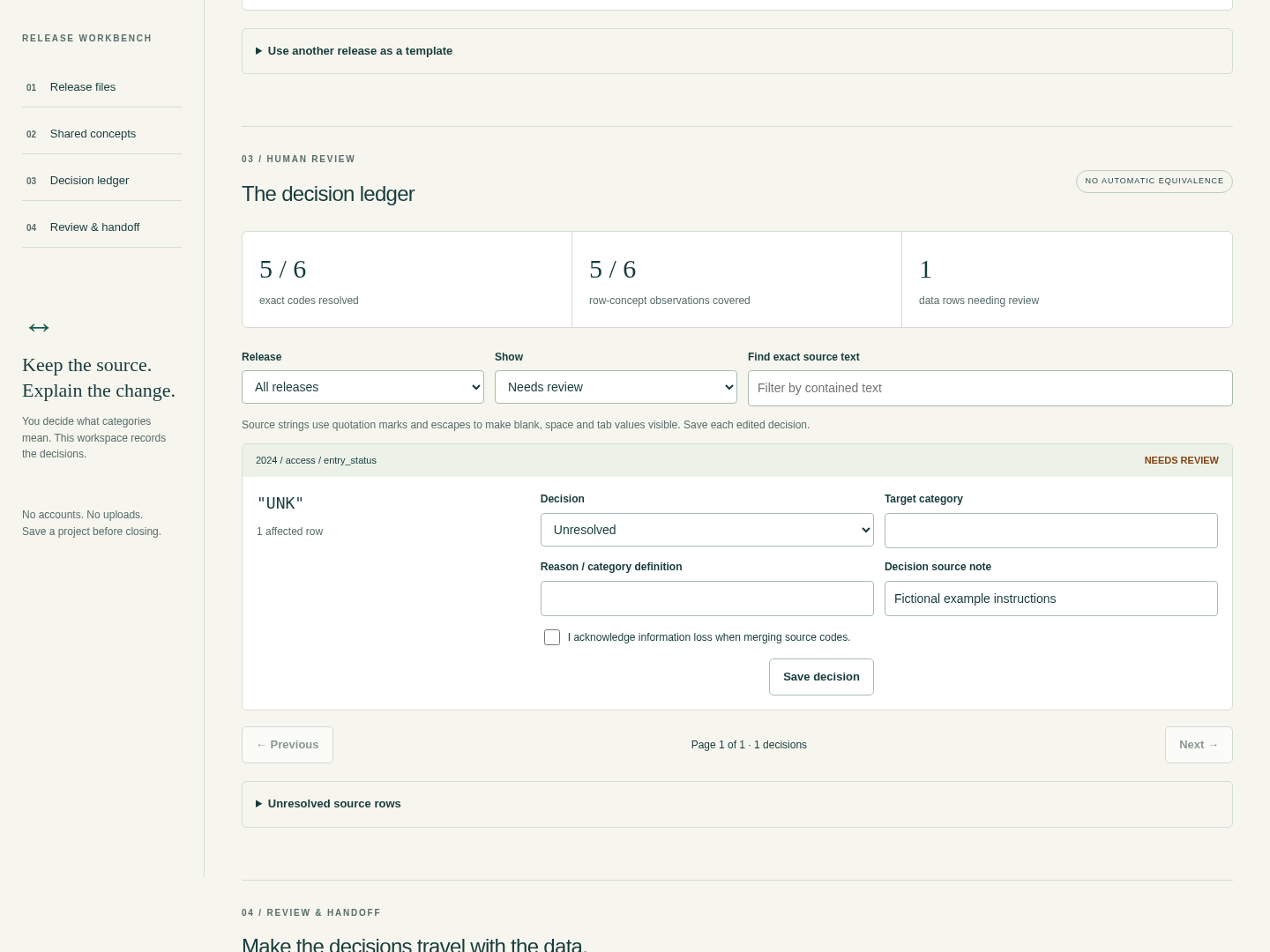The image size is (1270, 952).
Task: Navigate to Review & handoff section
Action: (x=101, y=227)
